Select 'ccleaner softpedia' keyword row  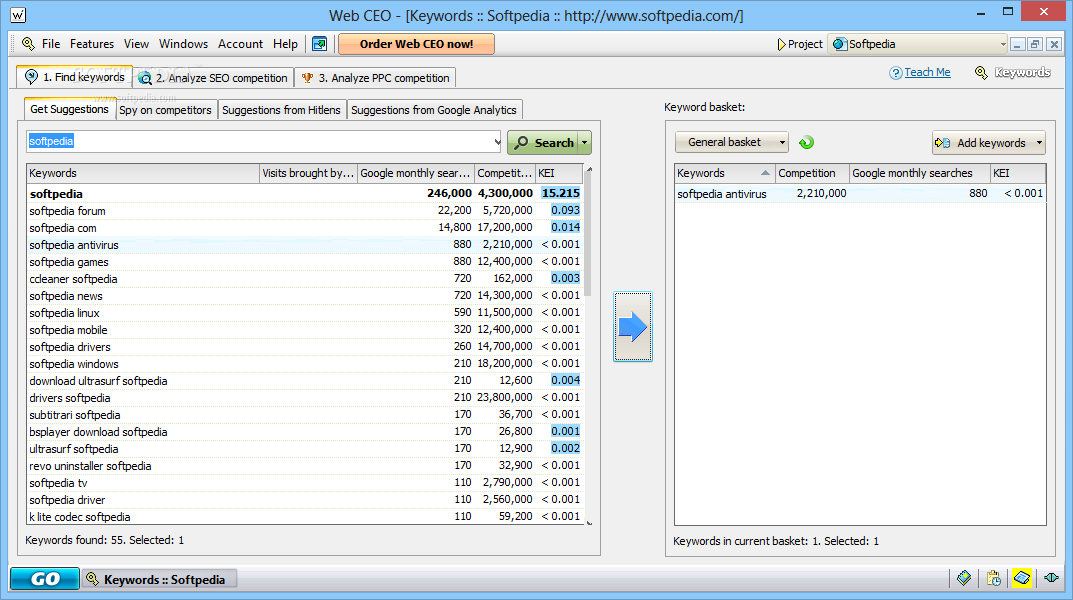tap(305, 279)
